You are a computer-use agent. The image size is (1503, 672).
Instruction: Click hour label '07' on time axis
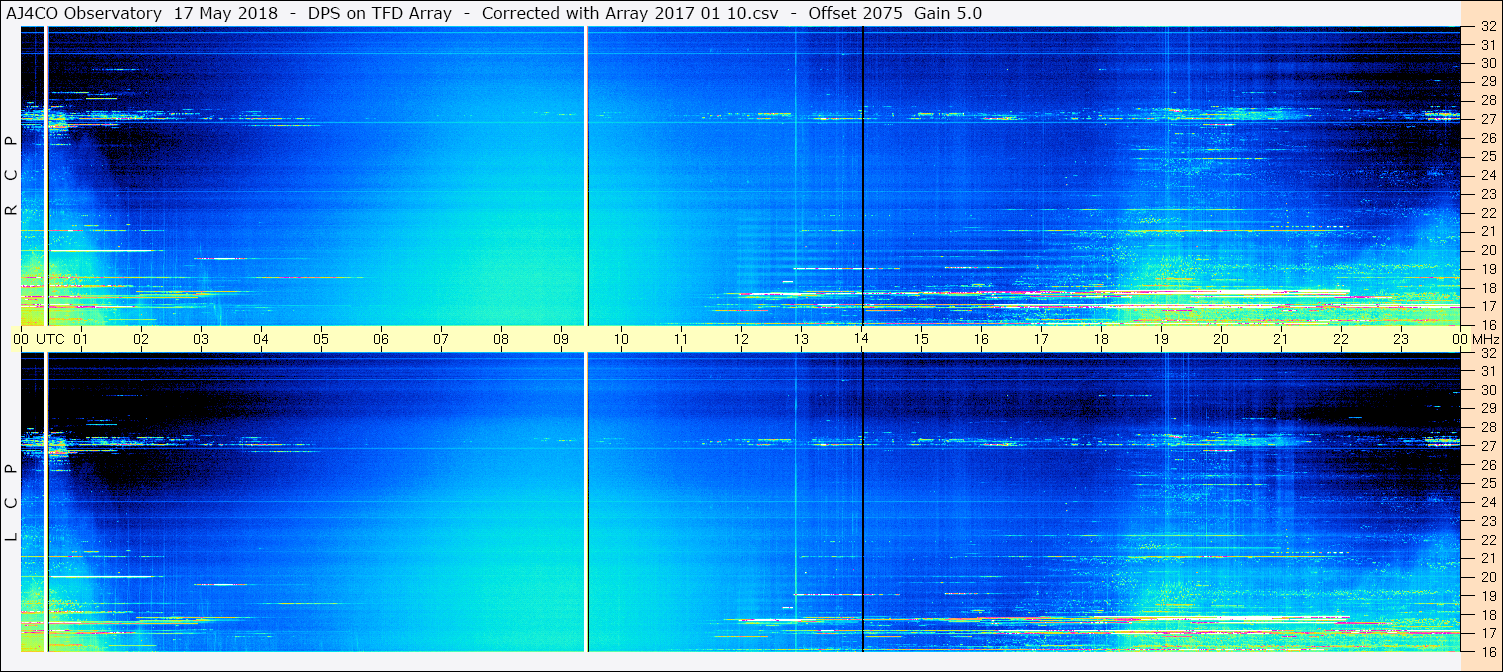[441, 339]
